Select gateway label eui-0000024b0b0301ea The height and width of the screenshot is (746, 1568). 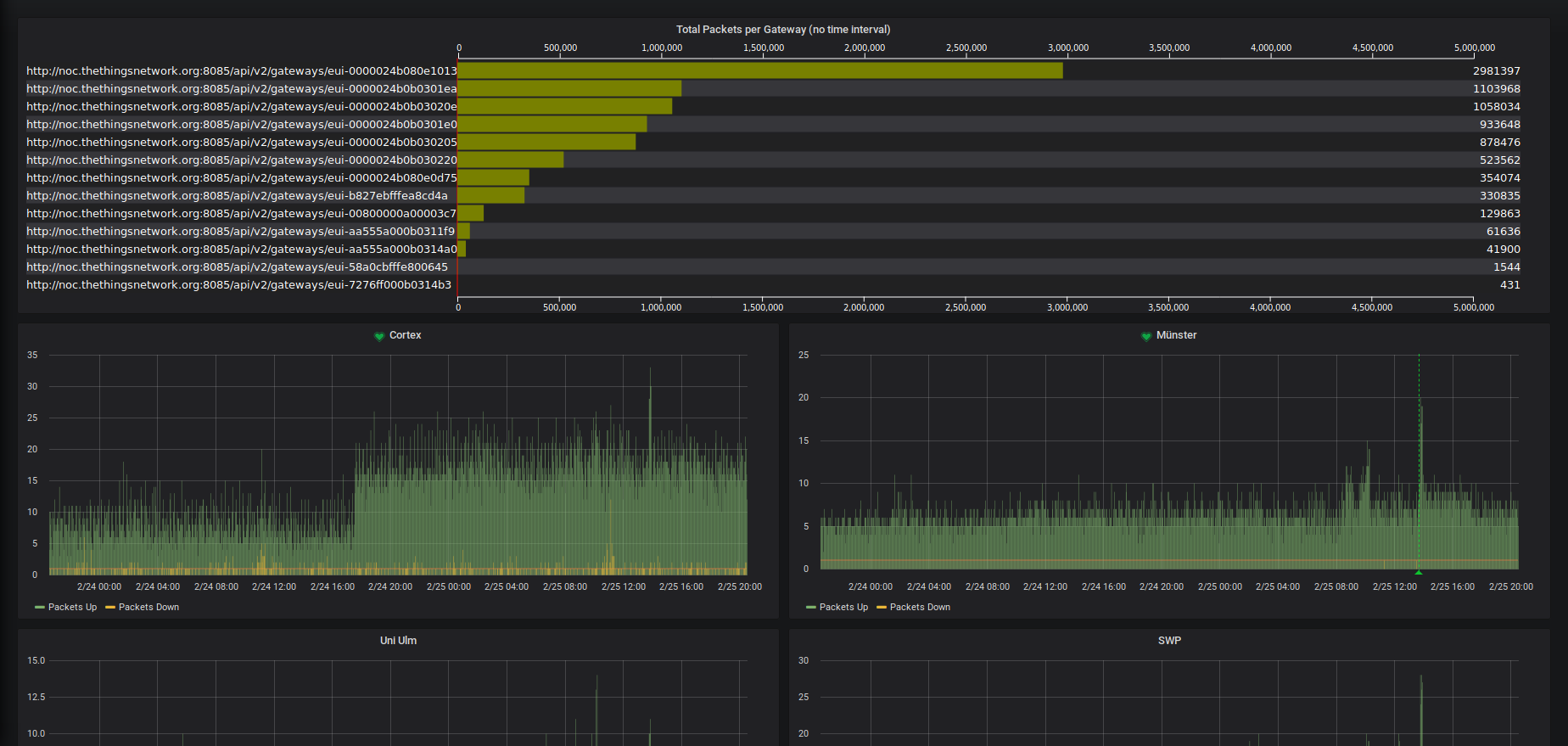[x=242, y=89]
